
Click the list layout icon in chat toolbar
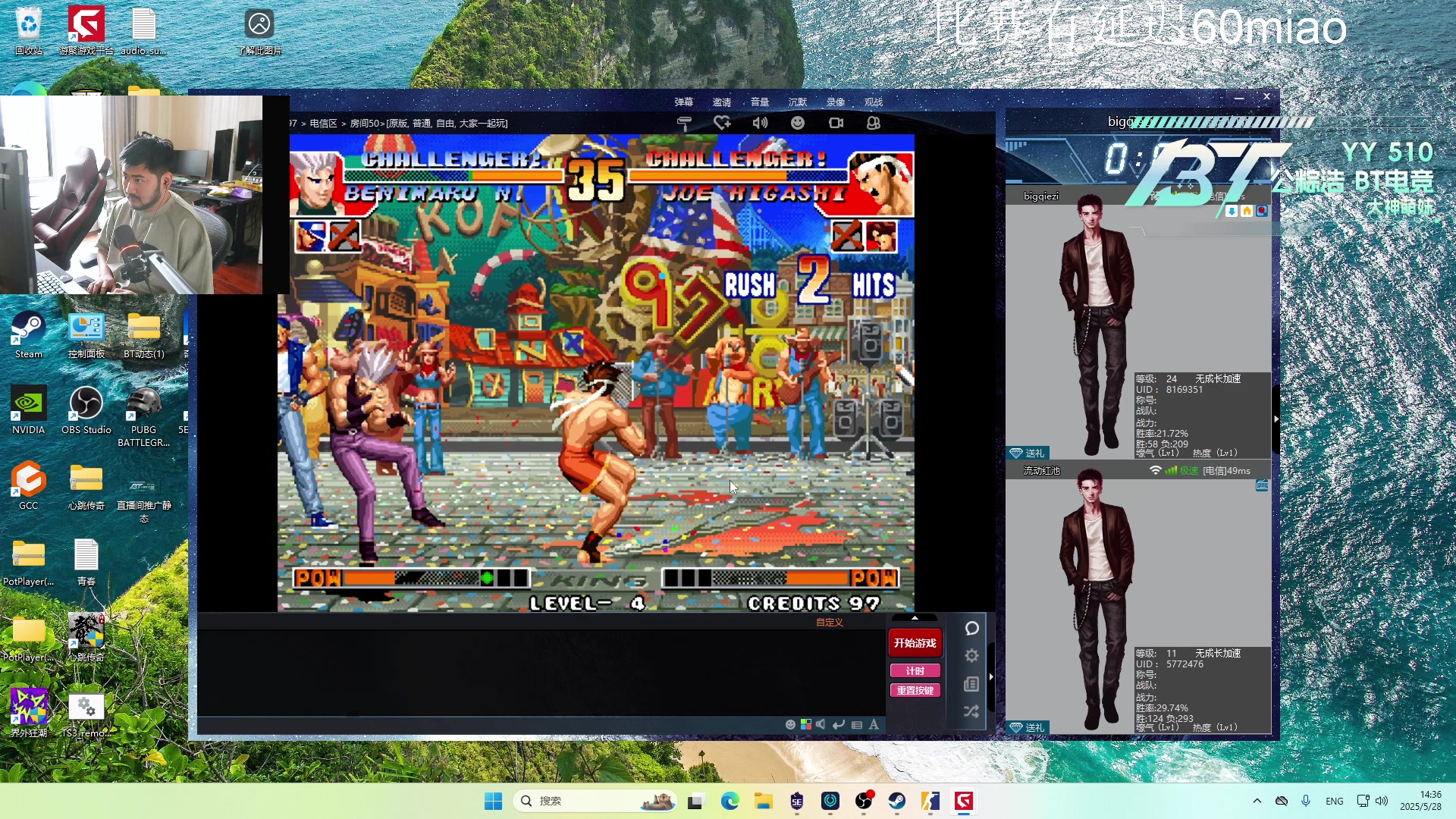(x=857, y=725)
